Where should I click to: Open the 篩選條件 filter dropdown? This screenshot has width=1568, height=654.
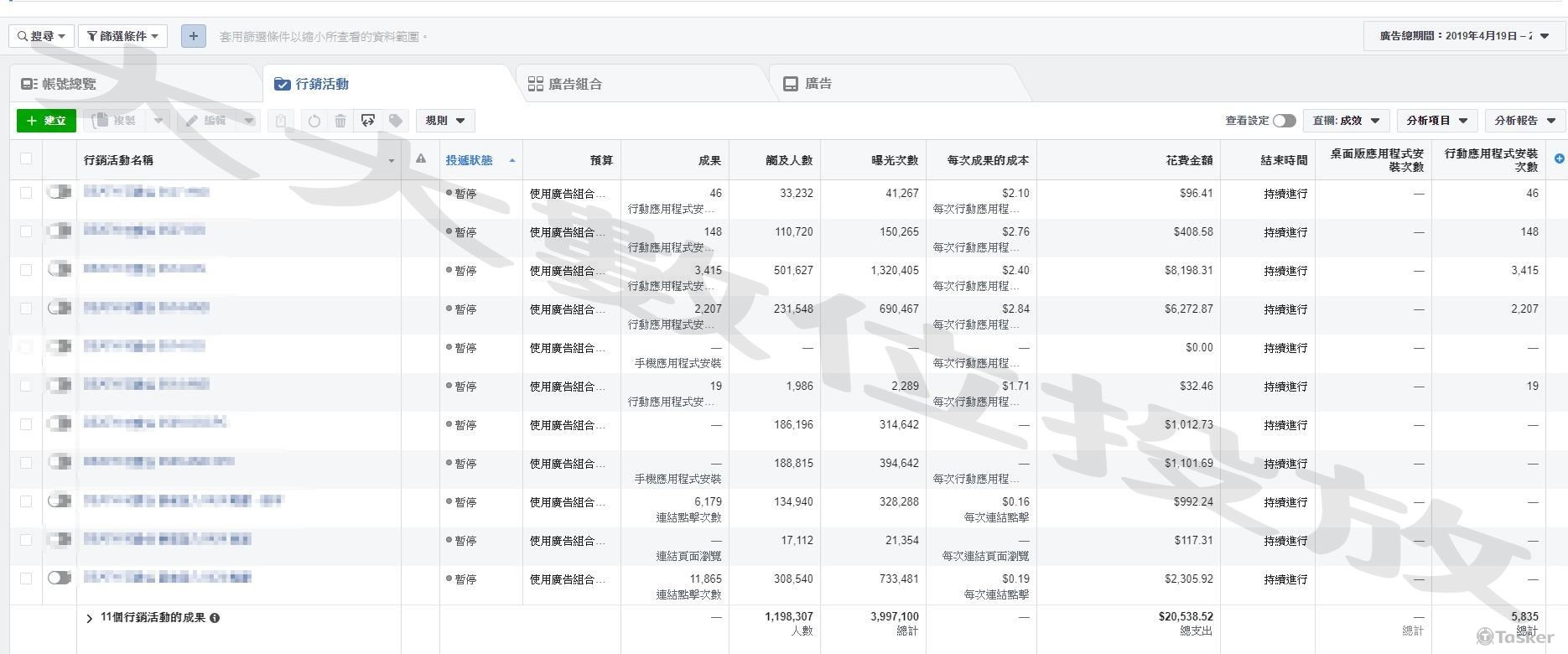123,36
